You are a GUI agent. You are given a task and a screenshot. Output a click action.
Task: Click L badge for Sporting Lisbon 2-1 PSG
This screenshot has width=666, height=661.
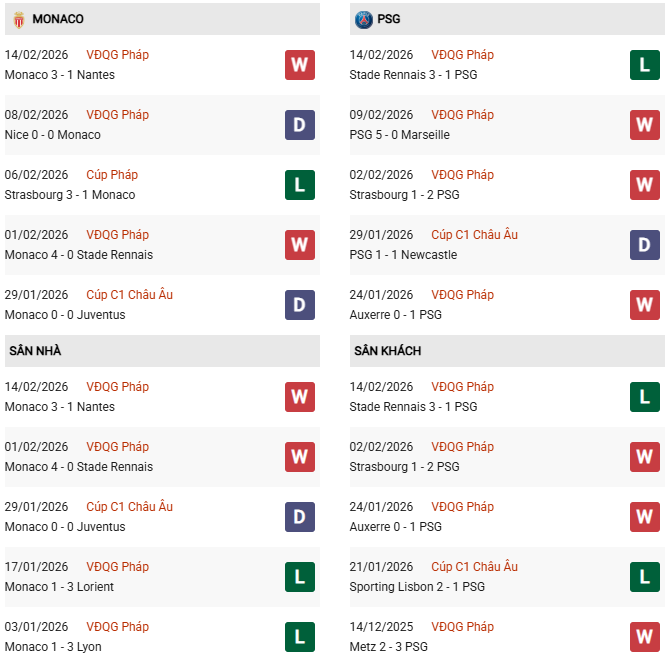click(644, 577)
